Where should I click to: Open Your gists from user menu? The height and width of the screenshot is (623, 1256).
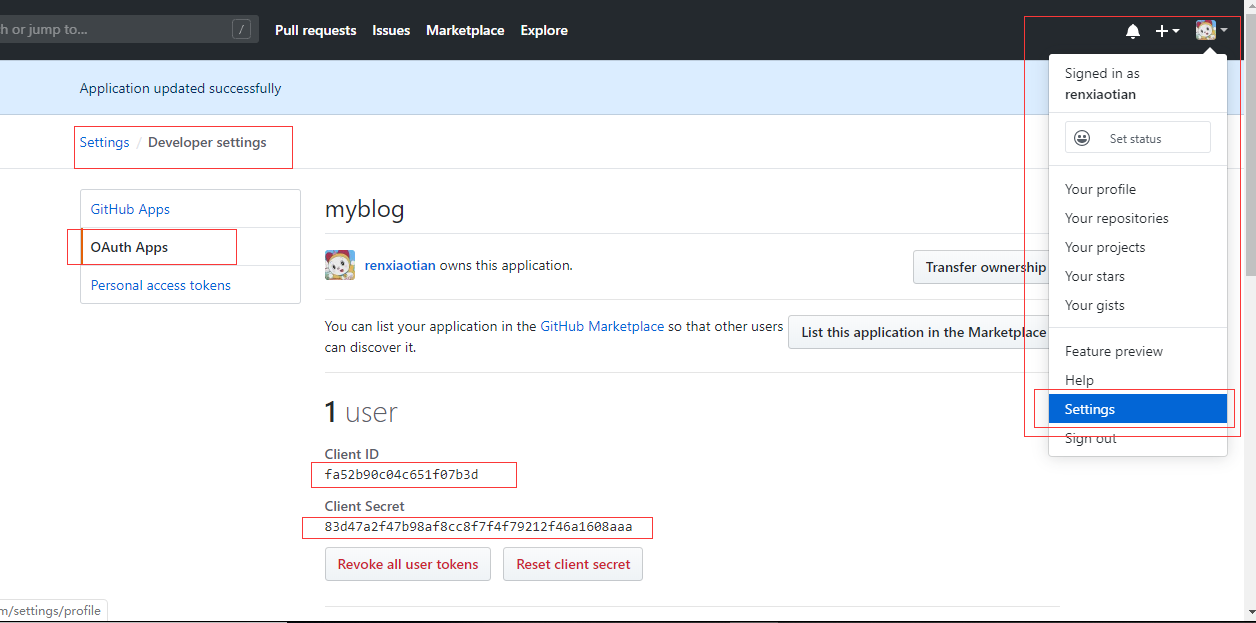tap(1138, 305)
